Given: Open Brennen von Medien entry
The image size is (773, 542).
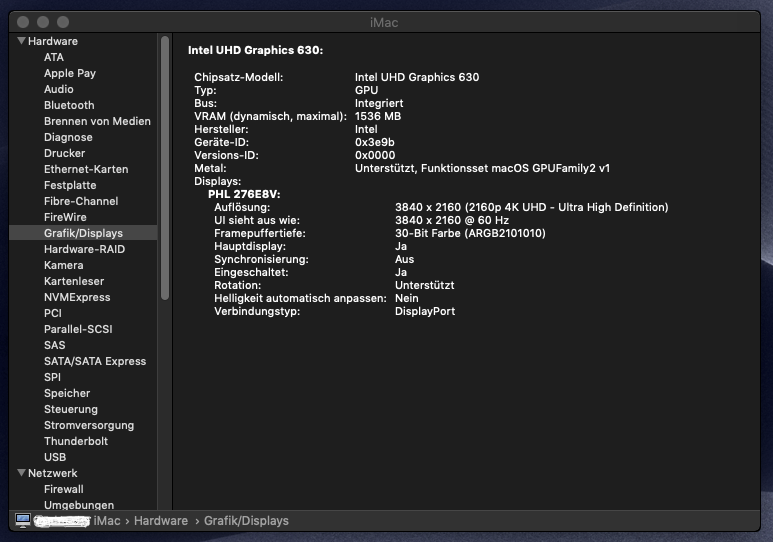Looking at the screenshot, I should 97,121.
